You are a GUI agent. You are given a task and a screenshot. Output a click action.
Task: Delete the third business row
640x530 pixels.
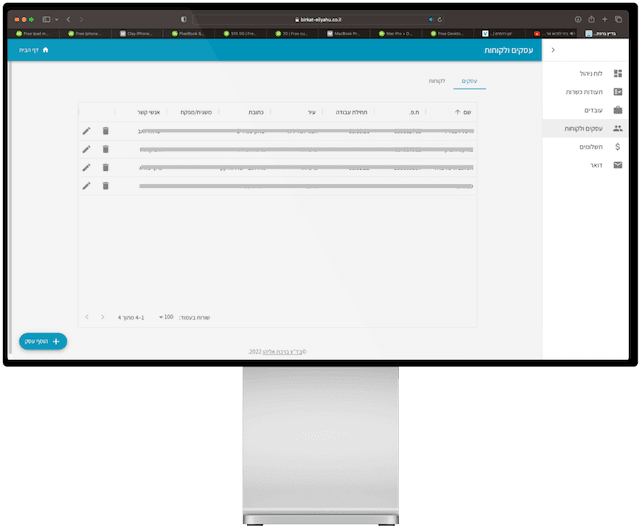(106, 168)
